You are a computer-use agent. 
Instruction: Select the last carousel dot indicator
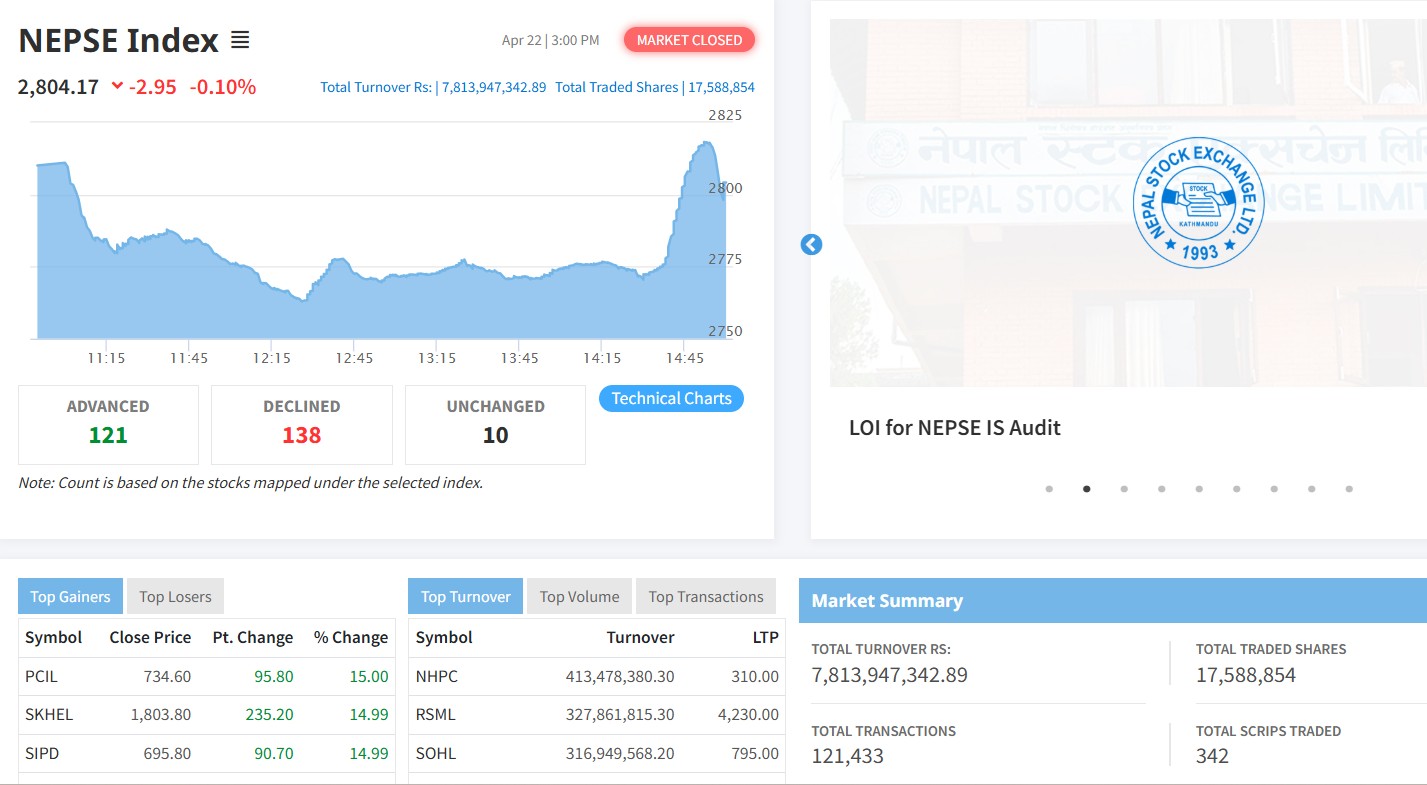1349,489
